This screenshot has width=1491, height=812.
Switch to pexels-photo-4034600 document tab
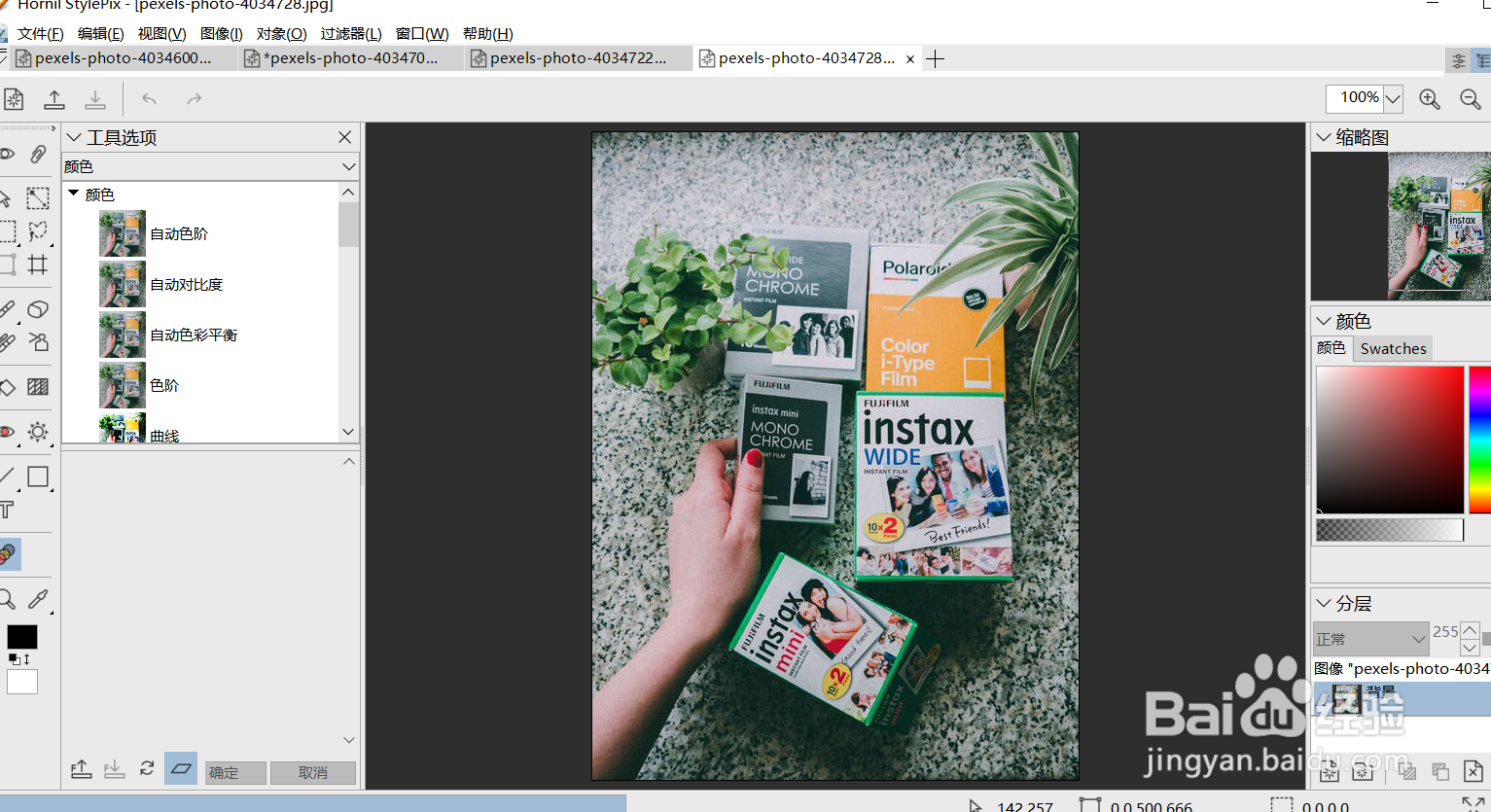point(124,58)
